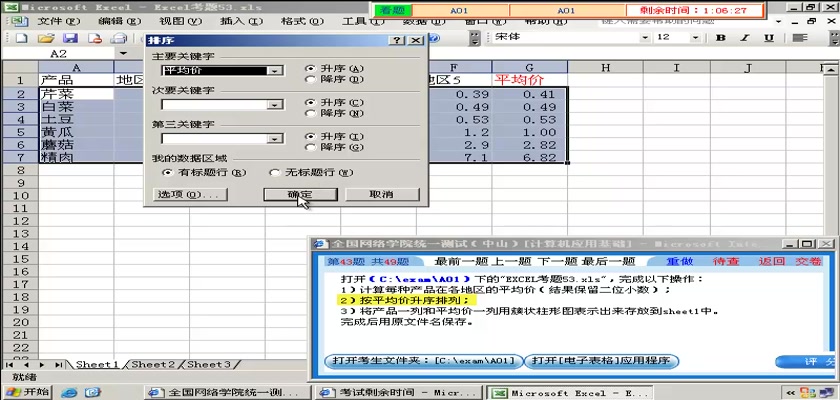Switch to the Sheet3 tab
Viewport: 840px width, 400px height.
209,365
